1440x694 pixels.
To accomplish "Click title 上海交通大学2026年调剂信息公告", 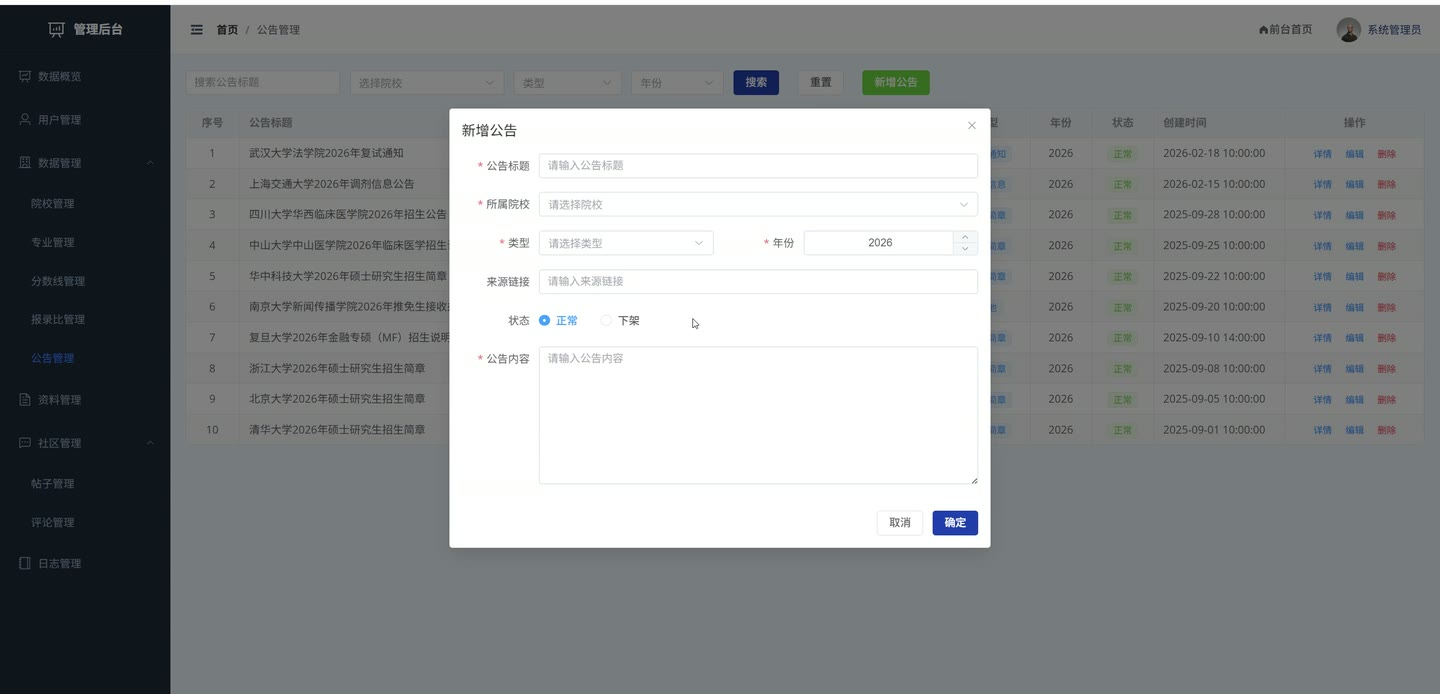I will click(x=331, y=184).
